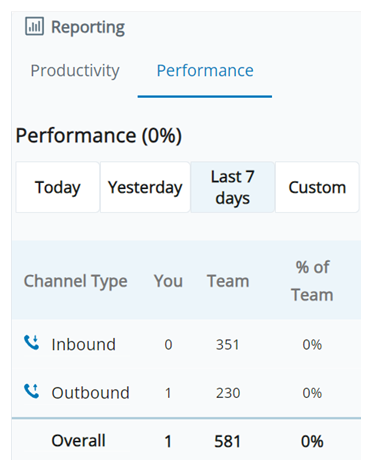Image resolution: width=373 pixels, height=472 pixels.
Task: Click Inbound % of Team value
Action: [312, 345]
